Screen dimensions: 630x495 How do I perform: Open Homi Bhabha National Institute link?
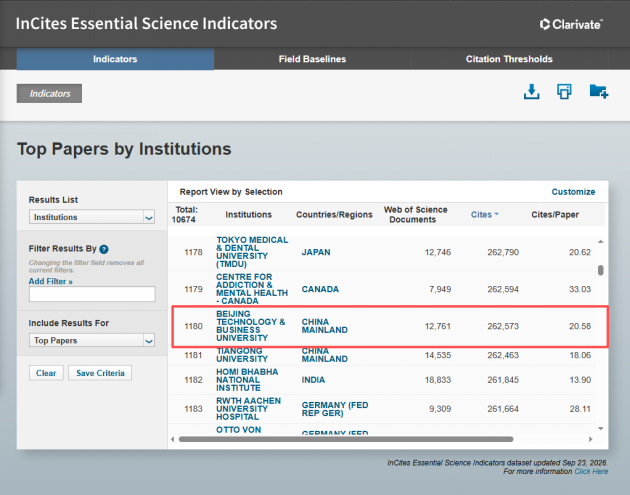coord(247,380)
